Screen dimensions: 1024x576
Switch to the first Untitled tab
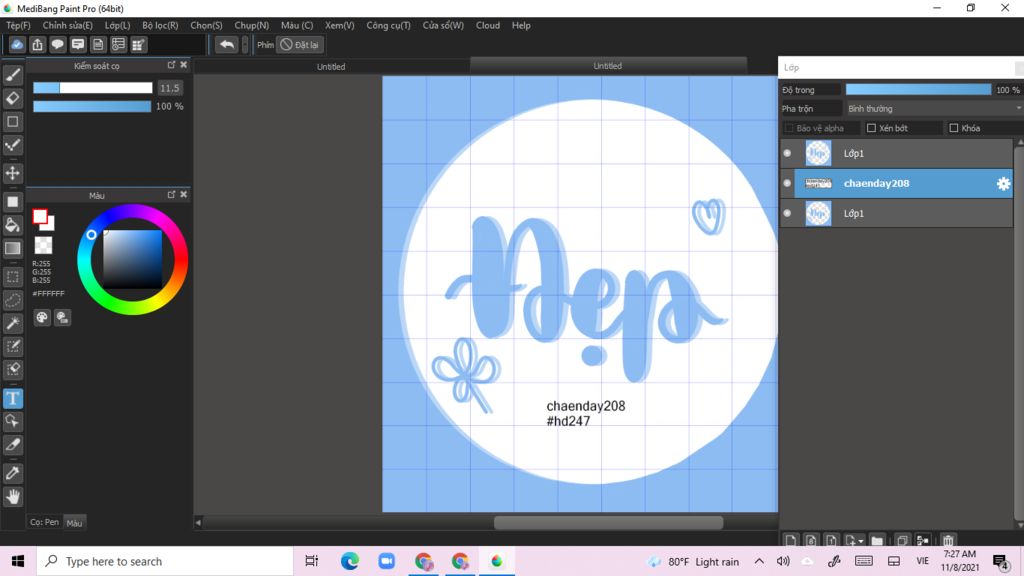point(331,66)
